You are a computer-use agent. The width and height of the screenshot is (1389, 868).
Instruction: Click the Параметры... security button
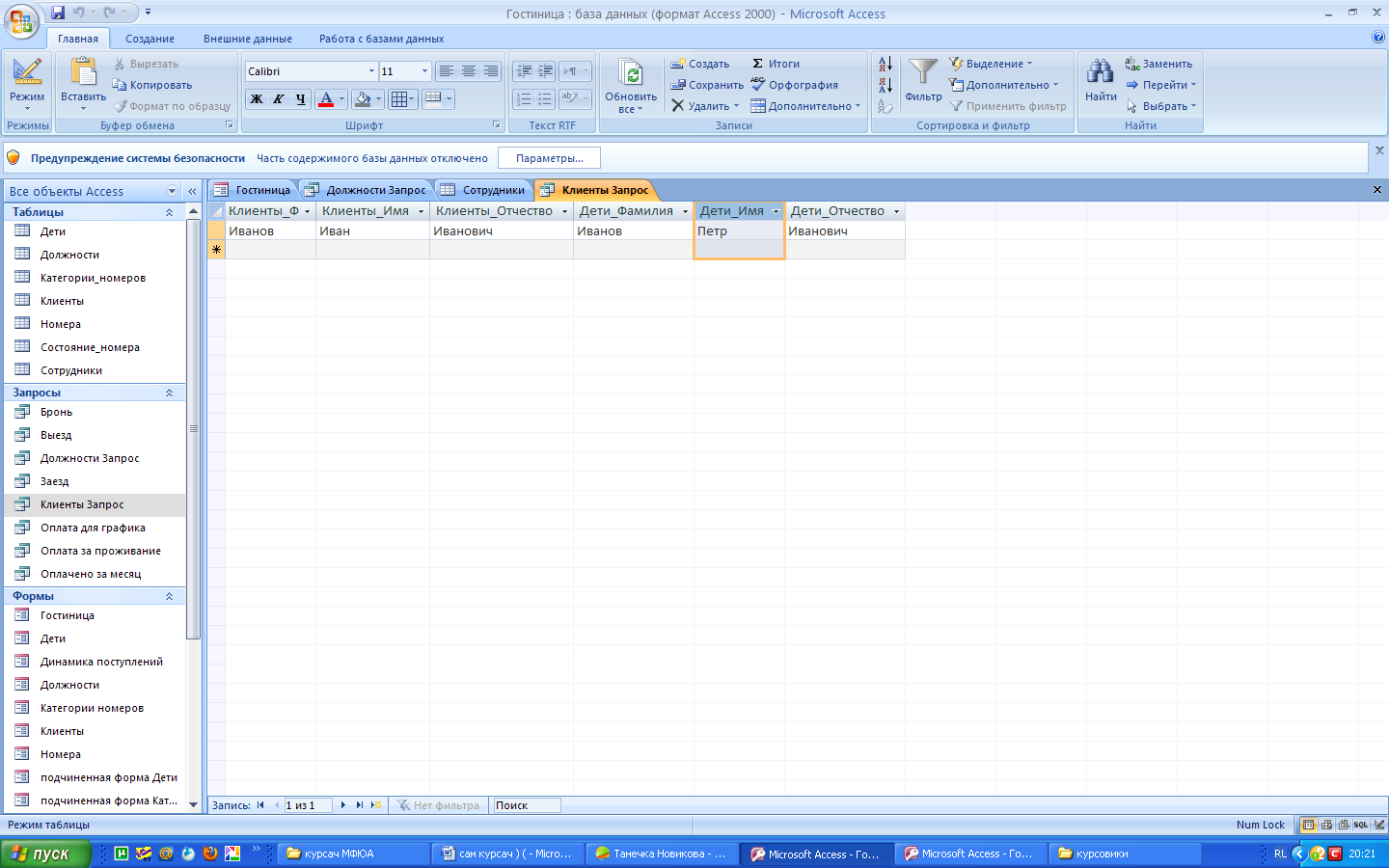(549, 158)
